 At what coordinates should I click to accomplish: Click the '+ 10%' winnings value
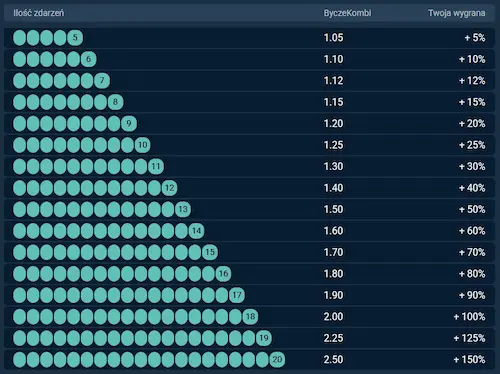[472, 59]
